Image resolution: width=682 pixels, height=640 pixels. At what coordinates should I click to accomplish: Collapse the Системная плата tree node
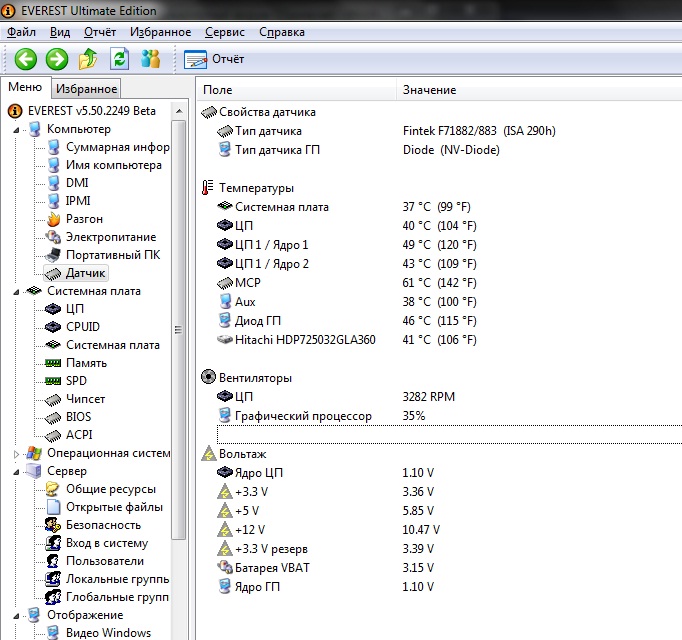click(16, 291)
